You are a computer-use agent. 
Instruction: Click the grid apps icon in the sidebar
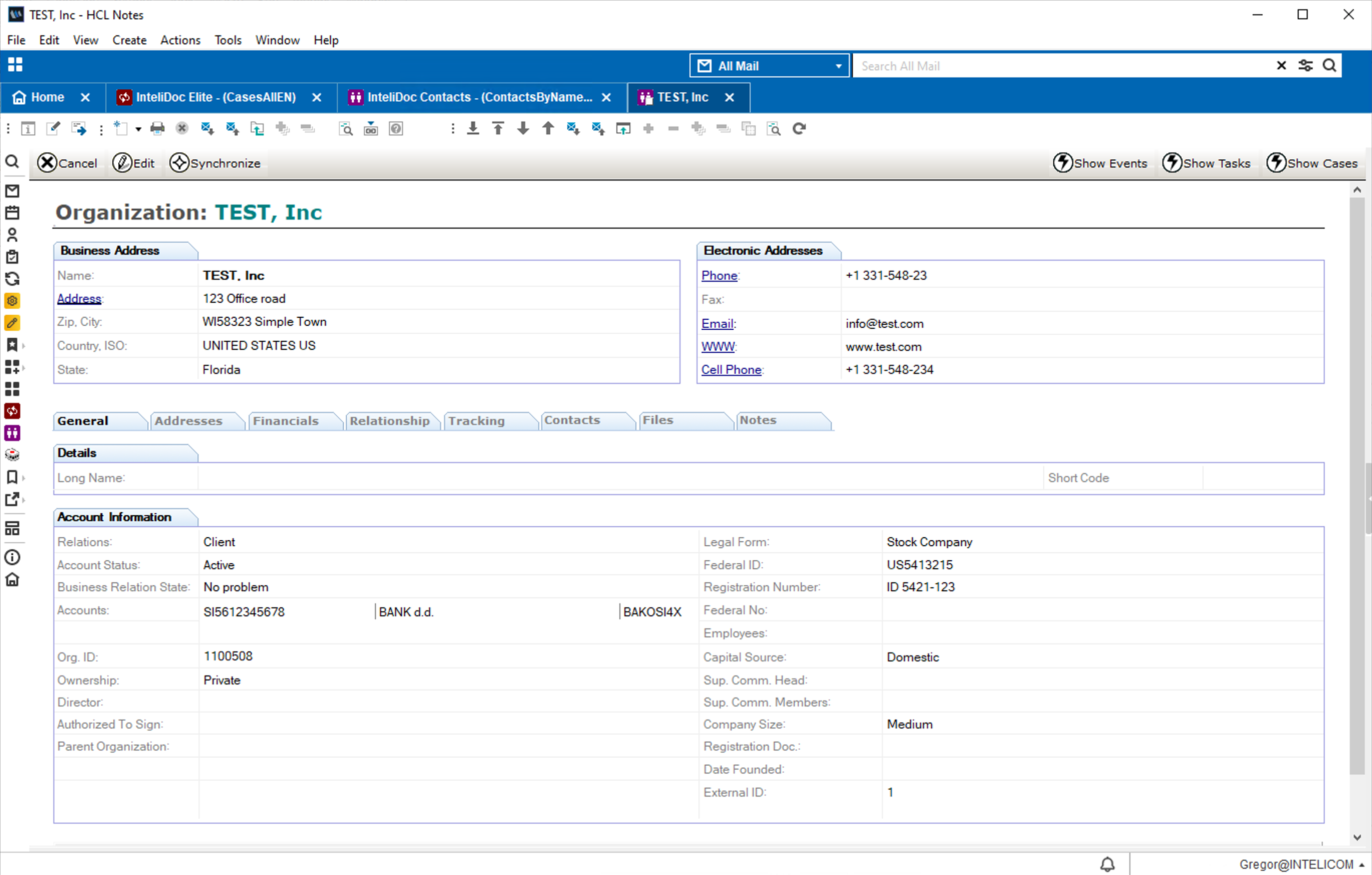pyautogui.click(x=12, y=389)
